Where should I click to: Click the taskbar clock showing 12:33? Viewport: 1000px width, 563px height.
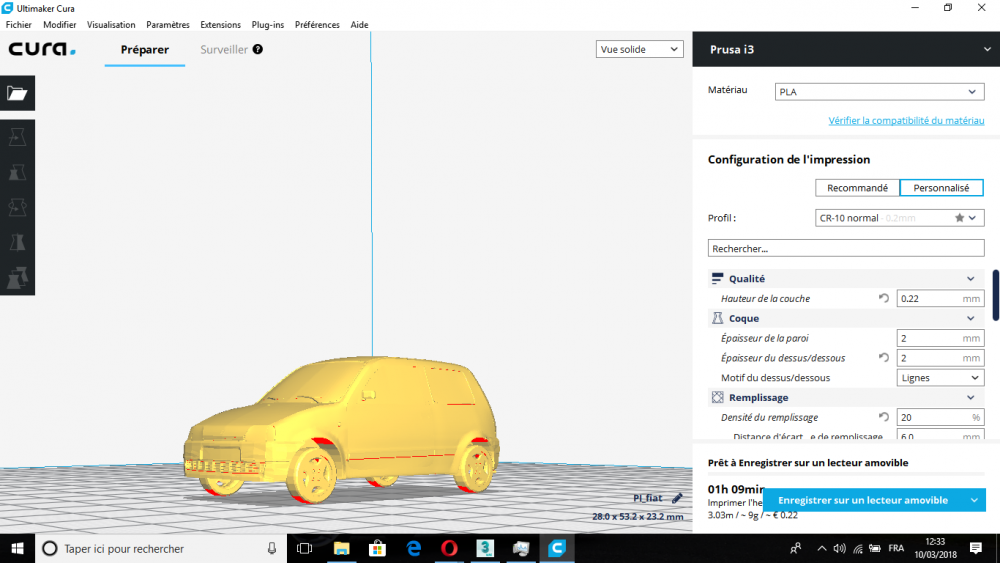(x=936, y=548)
